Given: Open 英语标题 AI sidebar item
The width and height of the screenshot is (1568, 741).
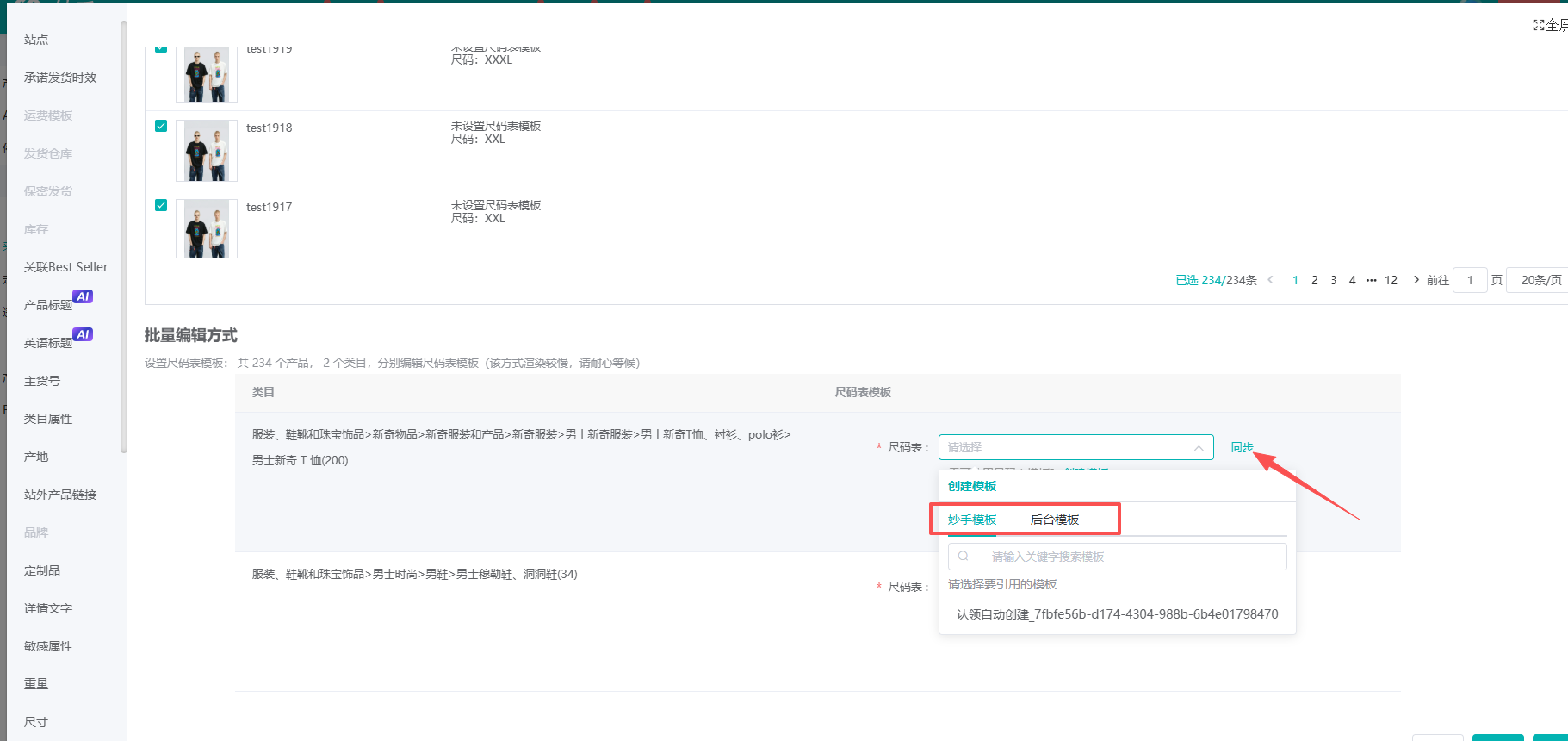Looking at the screenshot, I should point(48,343).
